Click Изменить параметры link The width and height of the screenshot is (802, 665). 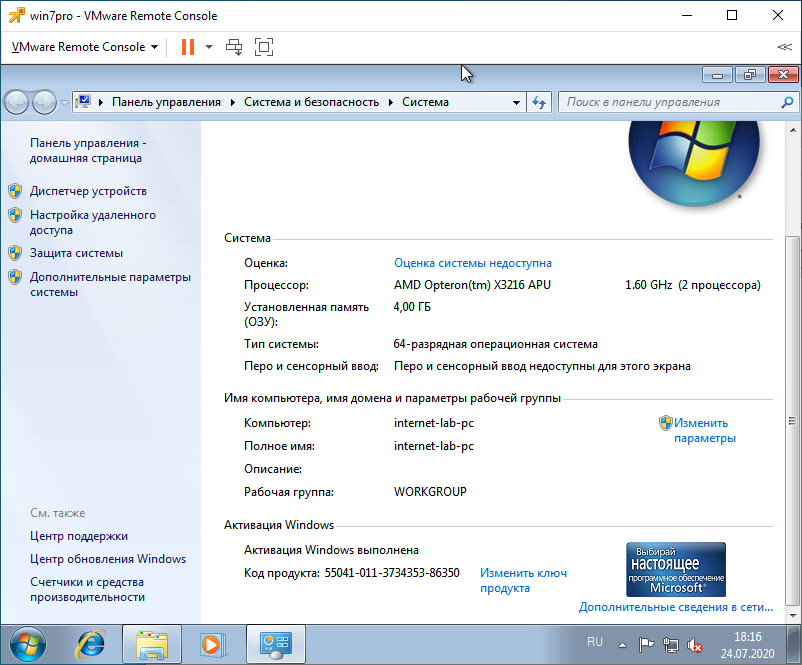click(x=704, y=430)
